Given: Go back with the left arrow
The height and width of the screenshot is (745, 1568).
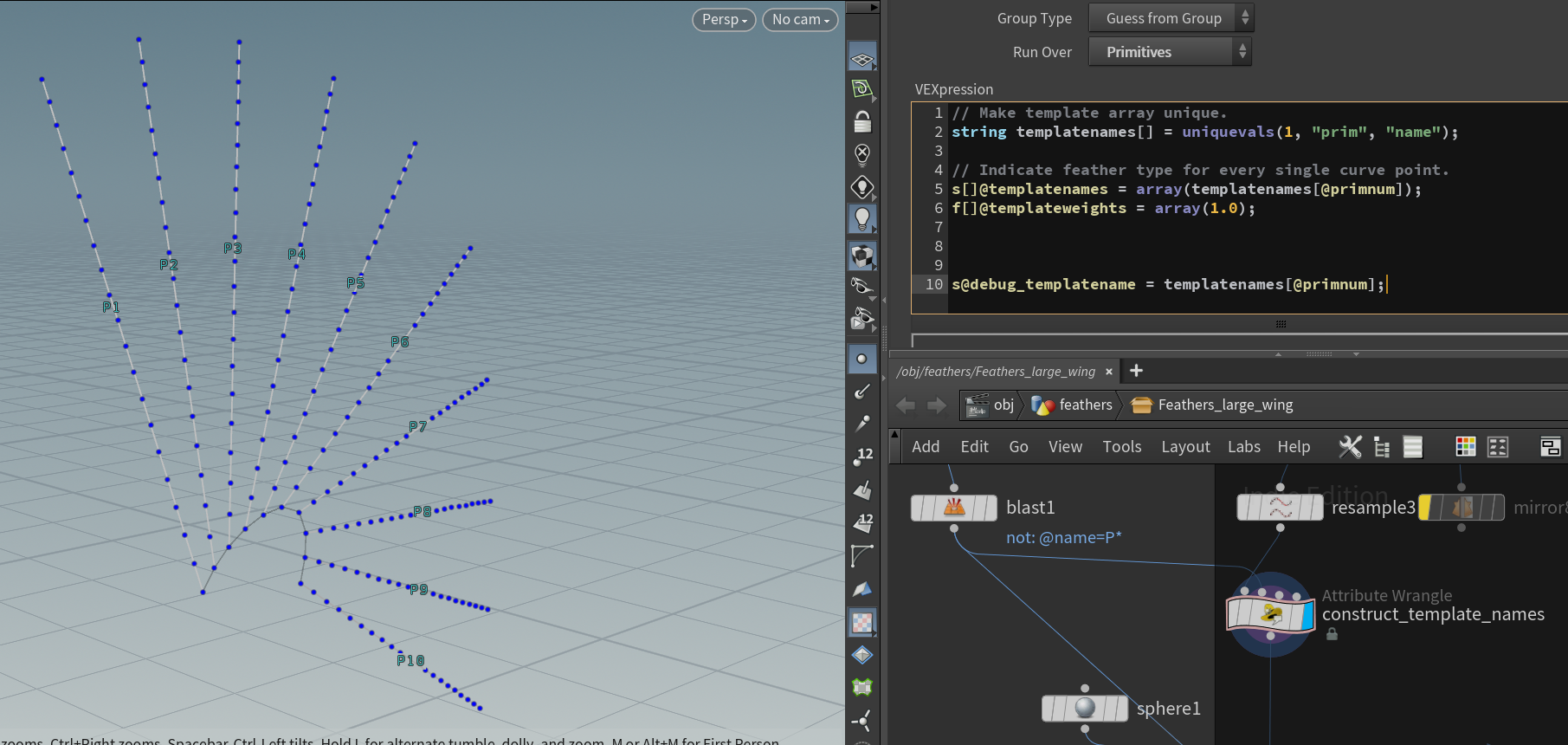Looking at the screenshot, I should [x=906, y=405].
